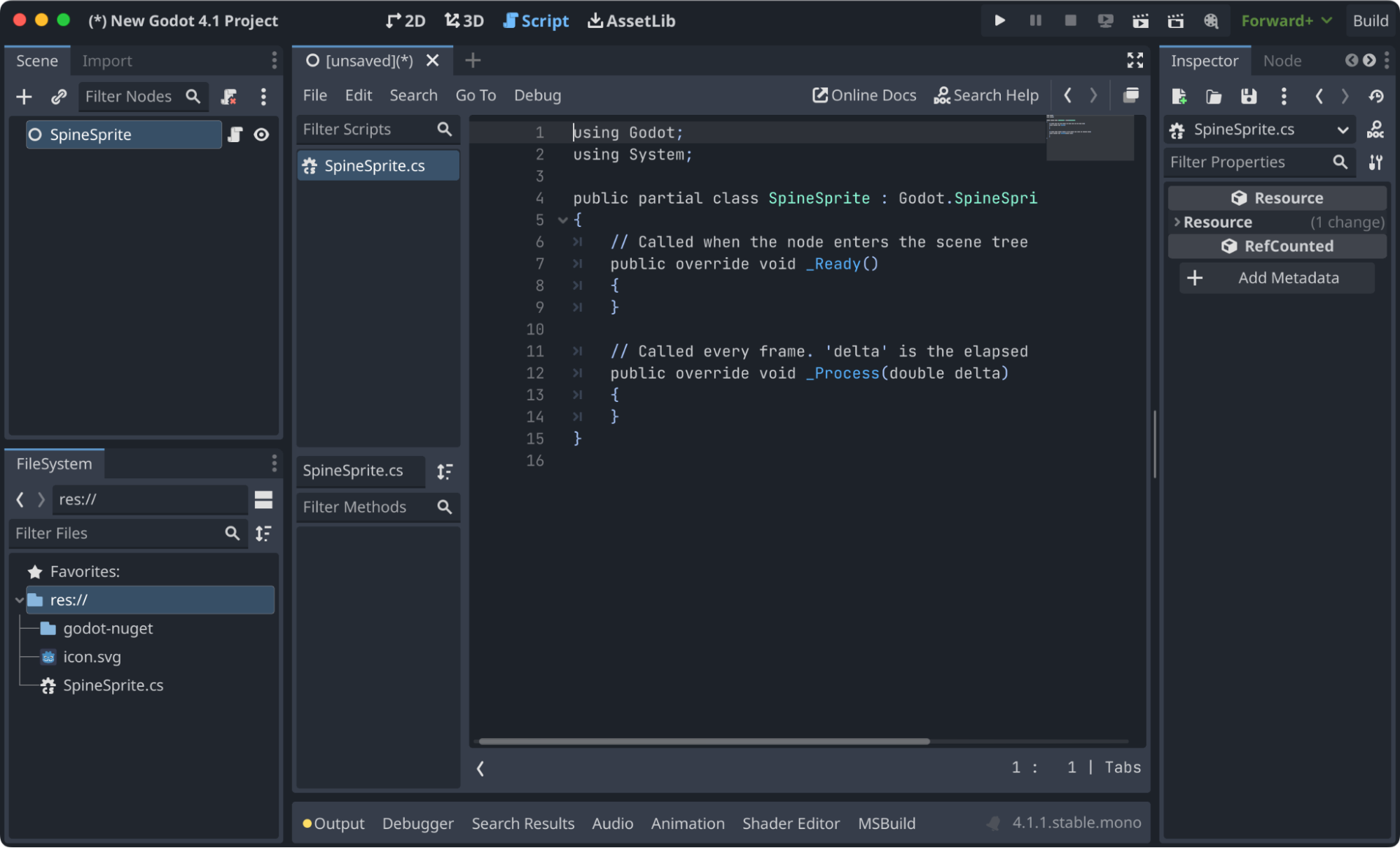Click the Movie Maker mode icon
The image size is (1400, 848).
click(1210, 20)
